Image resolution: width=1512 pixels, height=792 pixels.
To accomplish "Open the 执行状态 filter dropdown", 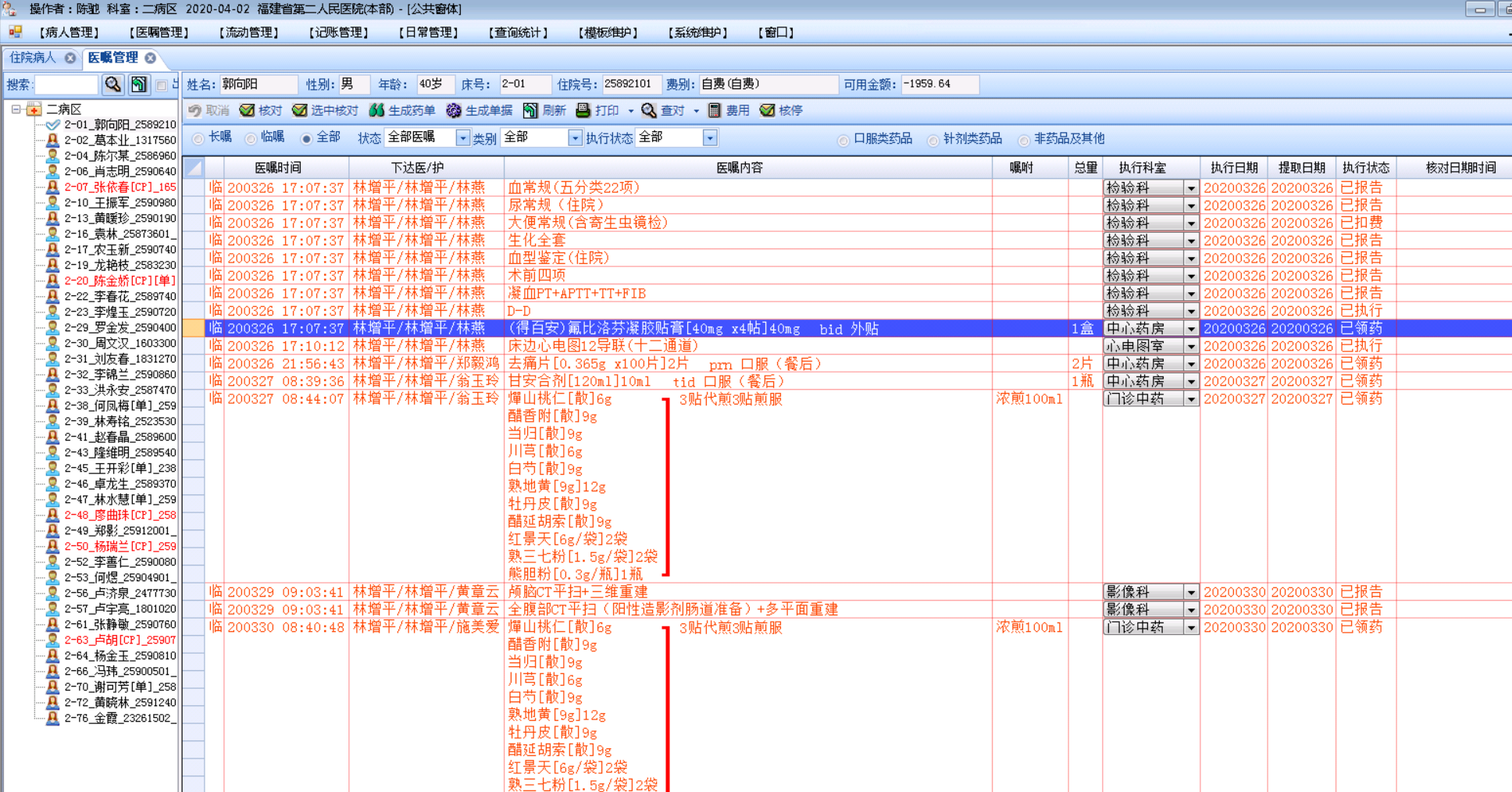I will coord(709,138).
